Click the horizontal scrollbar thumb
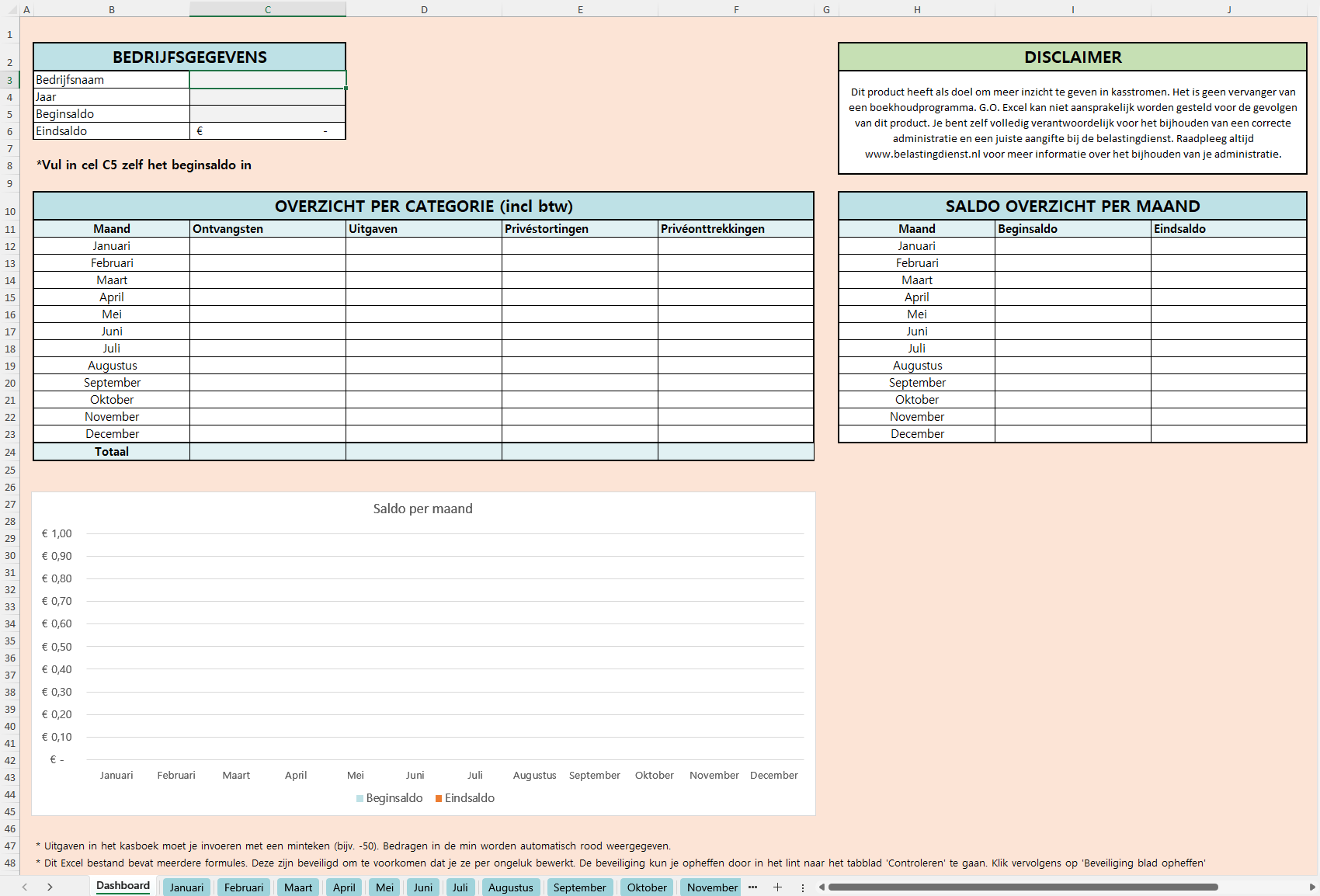 [x=1023, y=887]
